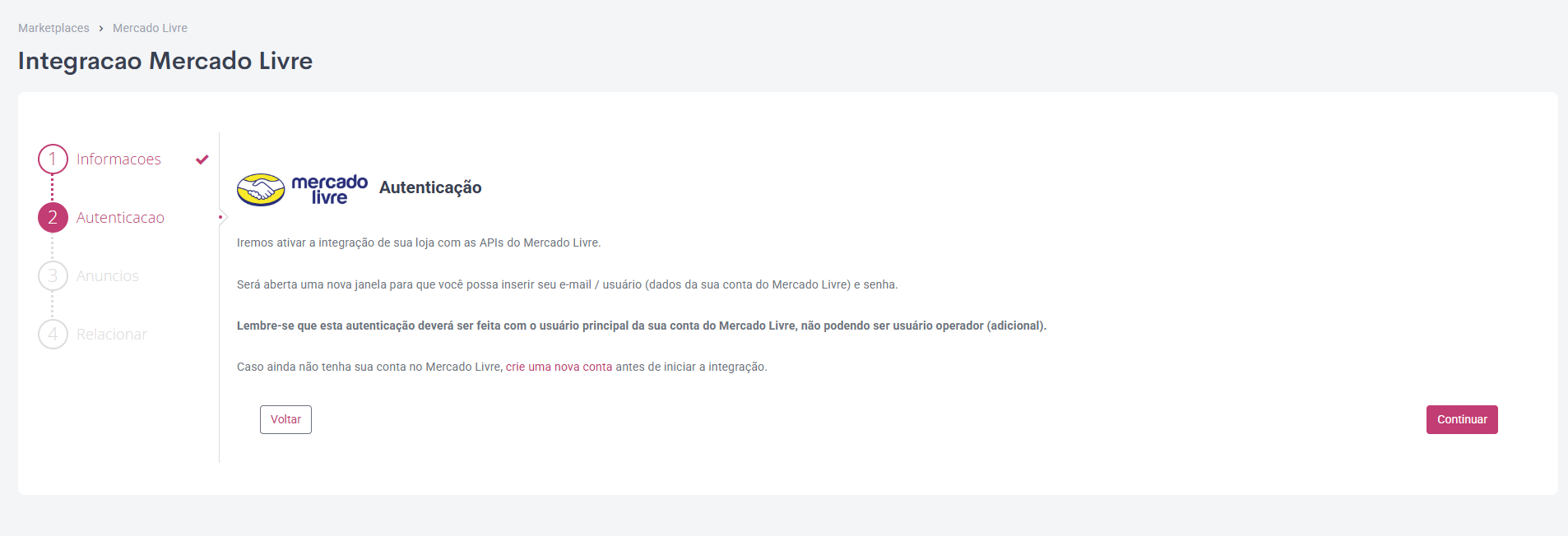Click the Mercado Livre handshake logo icon
The height and width of the screenshot is (536, 1568).
coord(261,190)
